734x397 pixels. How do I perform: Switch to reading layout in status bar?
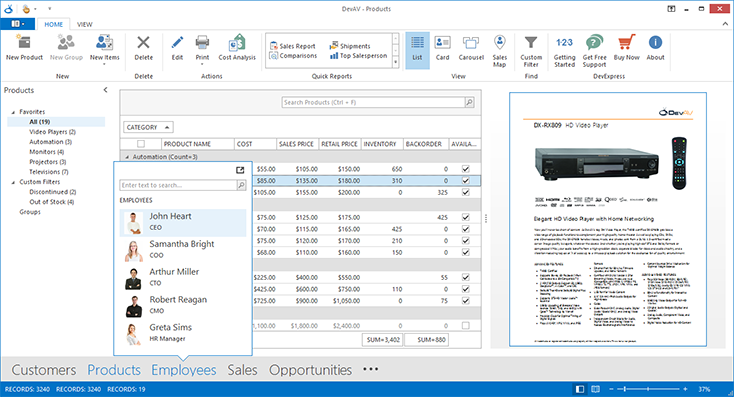595,389
